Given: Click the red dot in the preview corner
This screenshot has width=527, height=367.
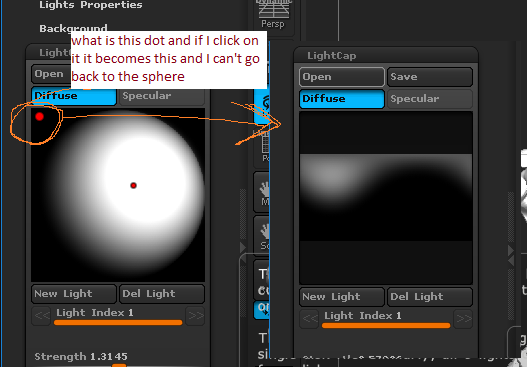Looking at the screenshot, I should (39, 117).
